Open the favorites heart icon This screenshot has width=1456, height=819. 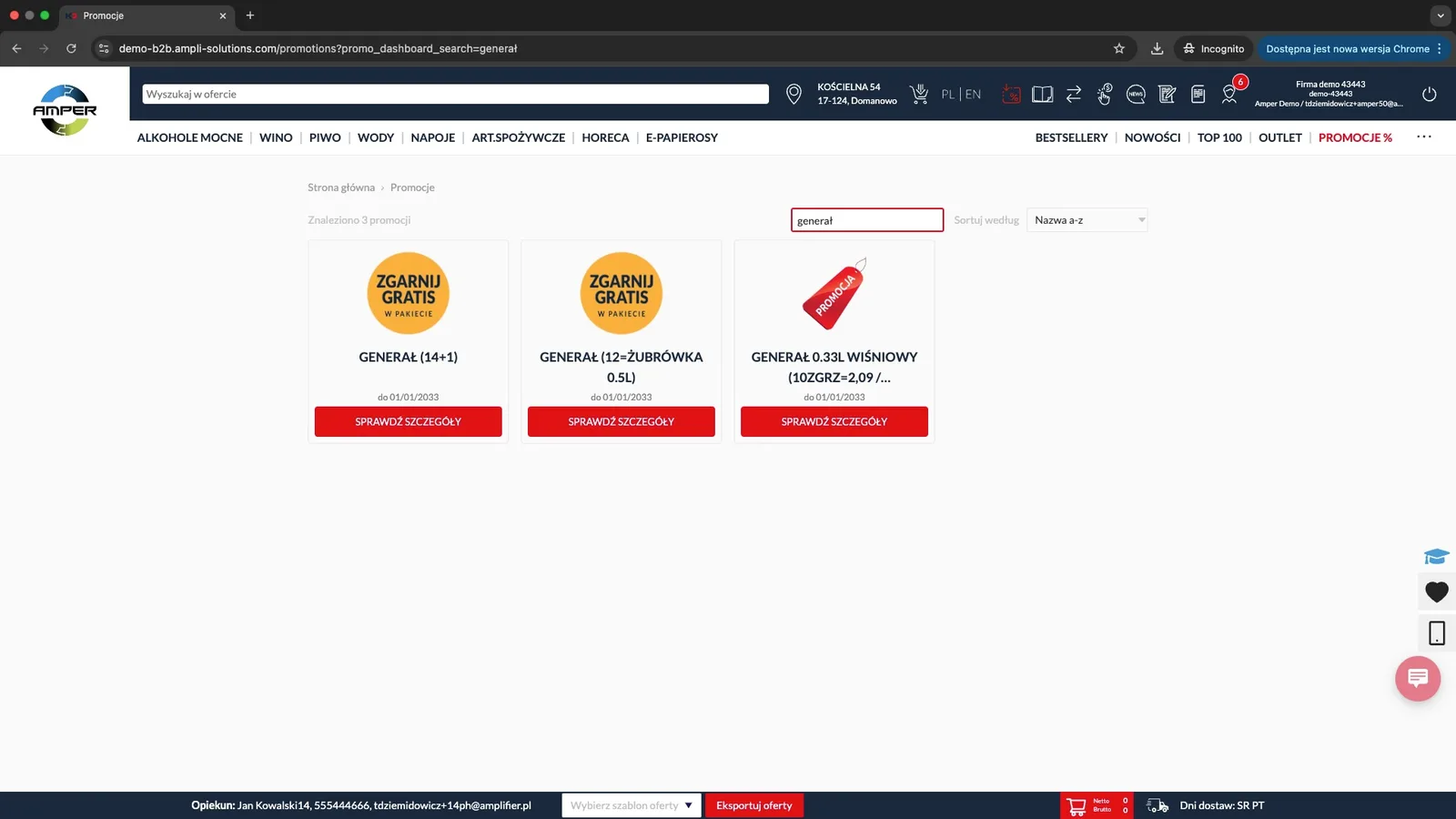pyautogui.click(x=1437, y=591)
